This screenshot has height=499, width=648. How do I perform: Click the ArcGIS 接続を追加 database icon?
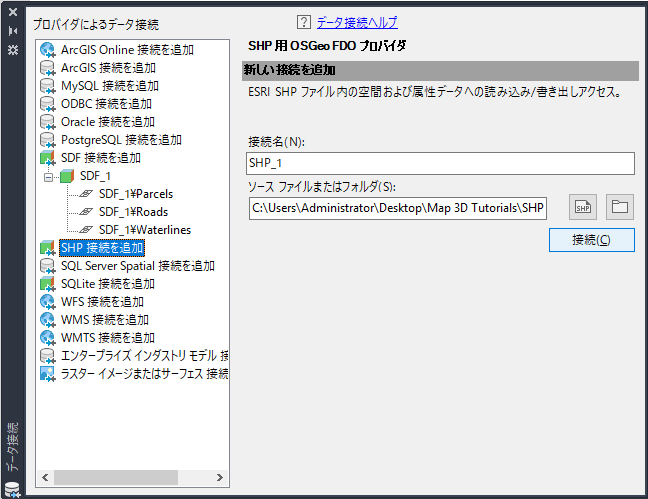pyautogui.click(x=47, y=68)
